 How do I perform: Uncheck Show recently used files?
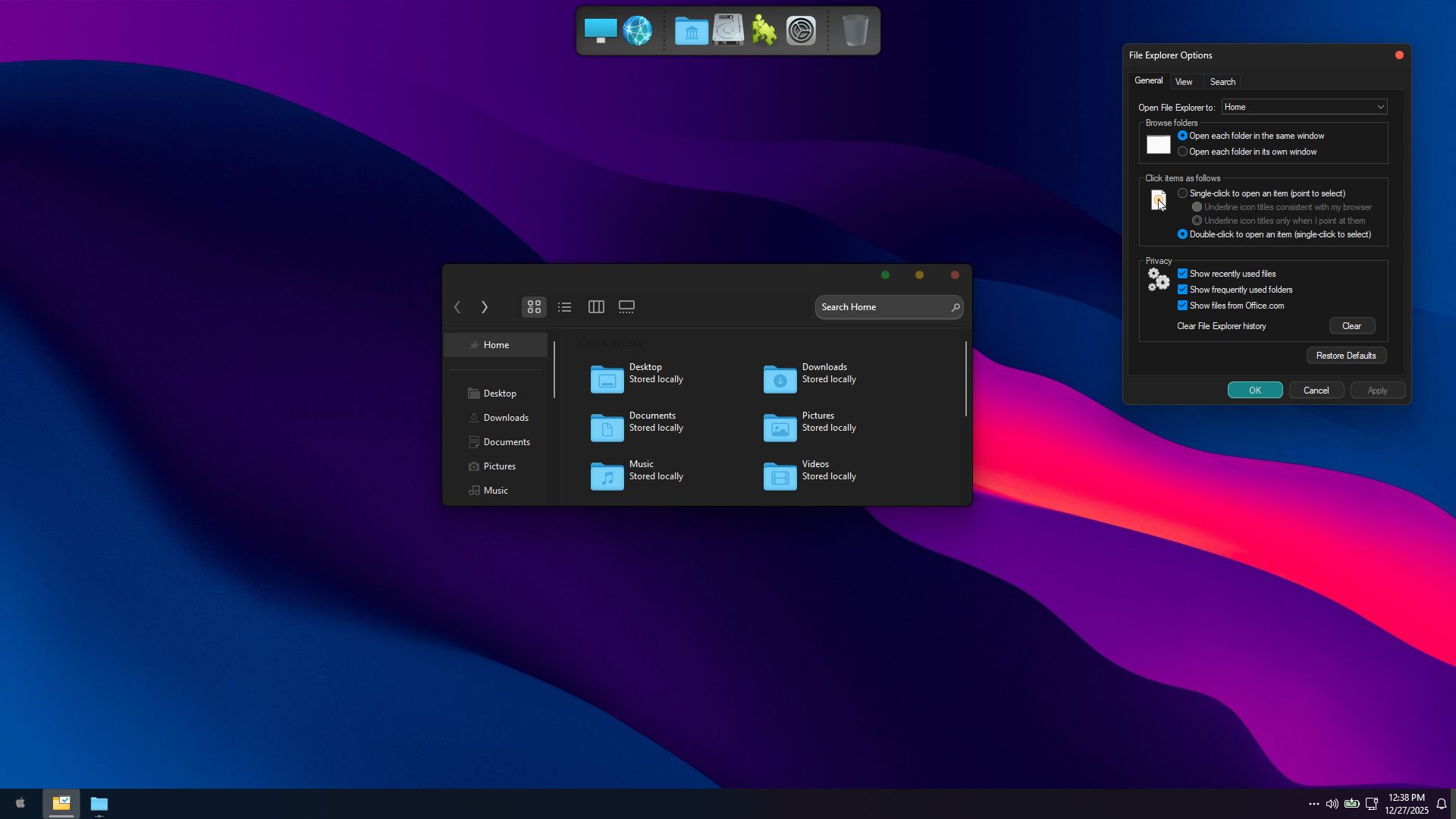tap(1182, 274)
